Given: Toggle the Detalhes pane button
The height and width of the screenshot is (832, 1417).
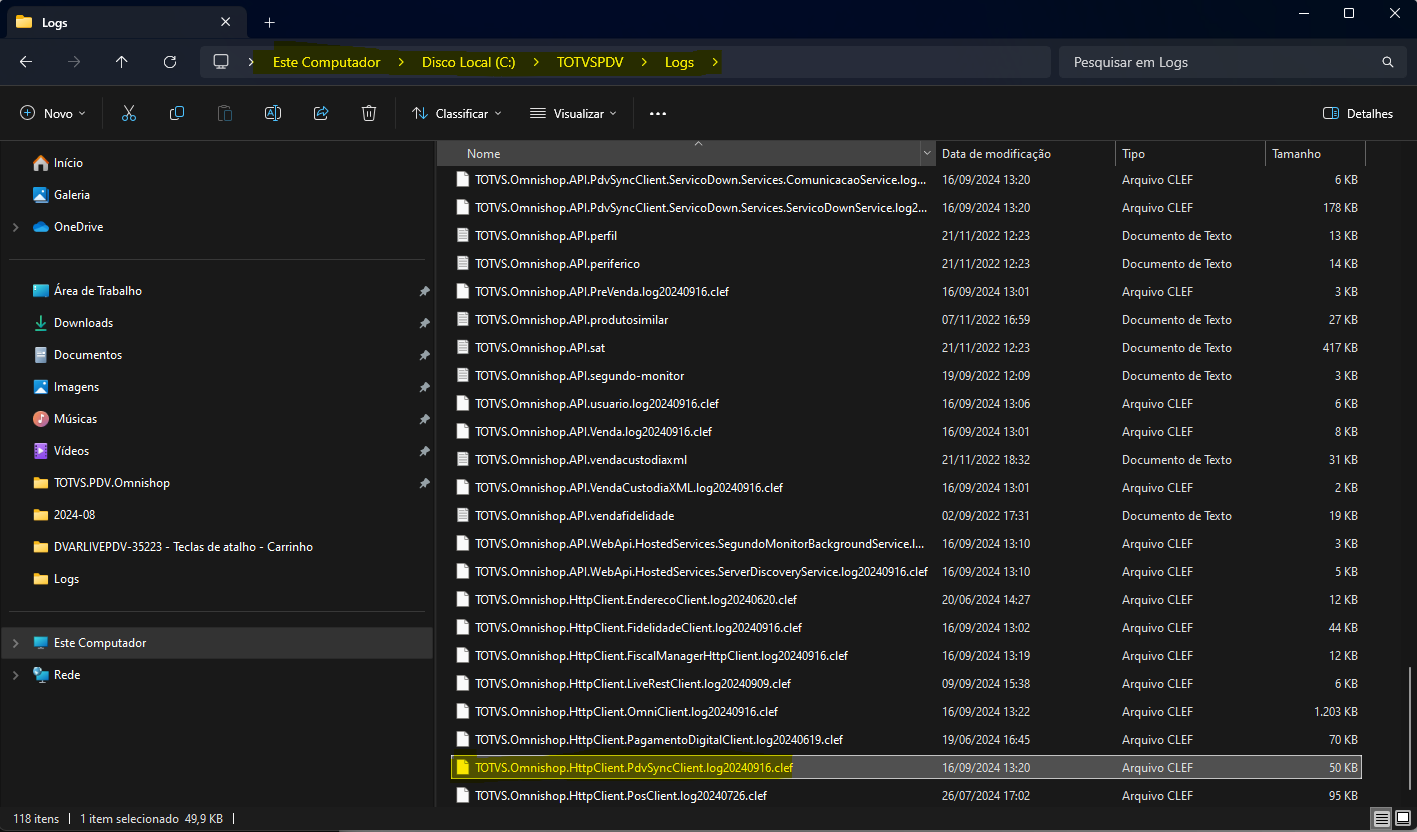Looking at the screenshot, I should (1358, 114).
